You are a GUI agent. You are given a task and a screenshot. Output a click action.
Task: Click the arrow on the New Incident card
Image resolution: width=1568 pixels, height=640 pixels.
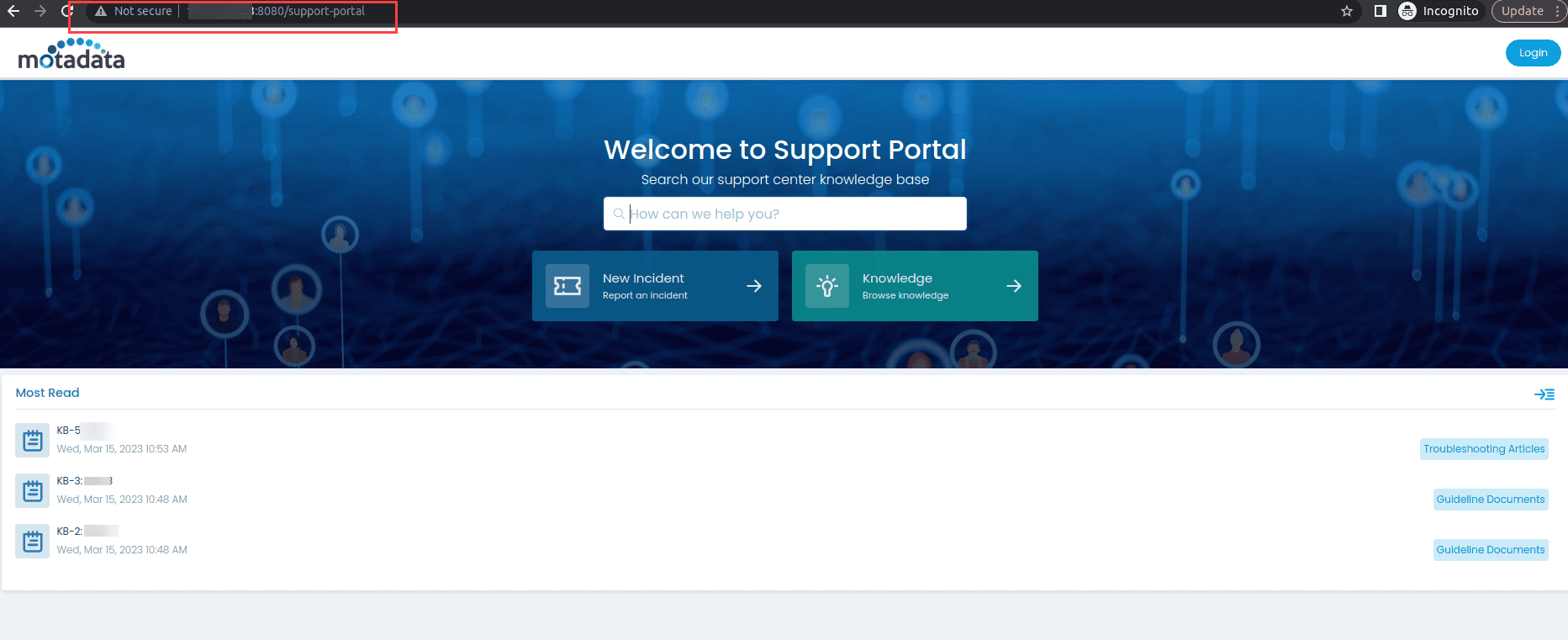[x=754, y=286]
